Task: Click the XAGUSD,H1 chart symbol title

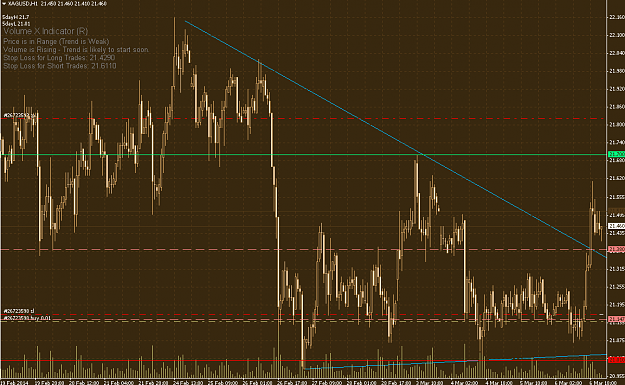Action: coord(22,4)
